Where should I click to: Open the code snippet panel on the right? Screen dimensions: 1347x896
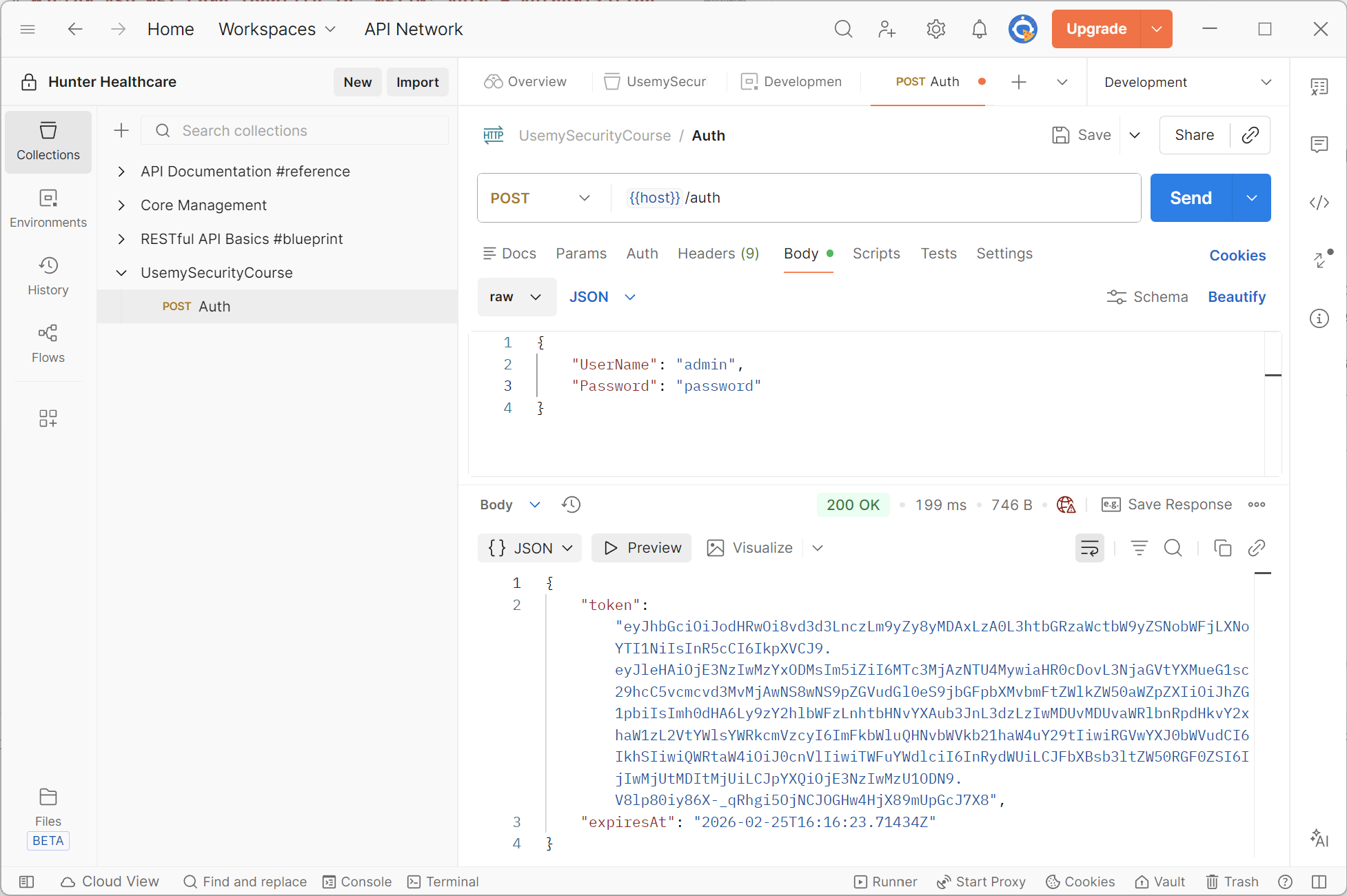click(x=1319, y=203)
